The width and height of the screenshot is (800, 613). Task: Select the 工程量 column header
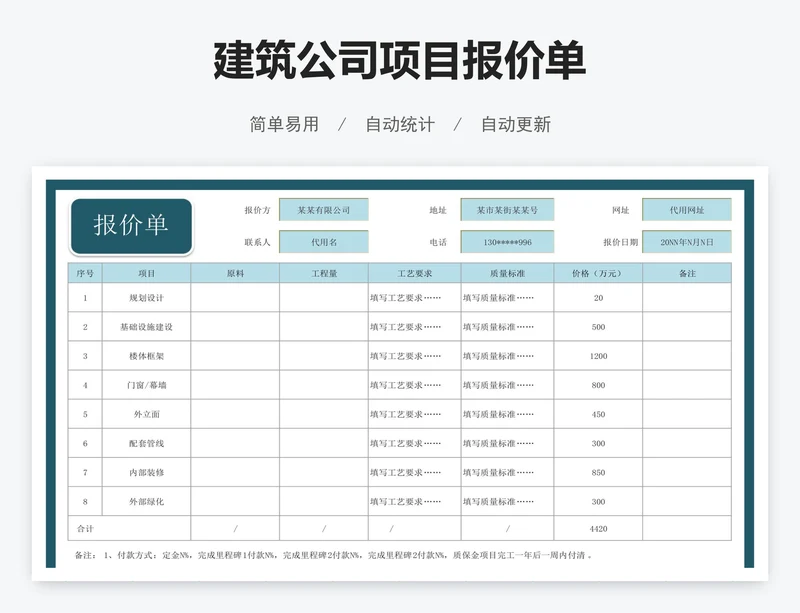pos(324,273)
